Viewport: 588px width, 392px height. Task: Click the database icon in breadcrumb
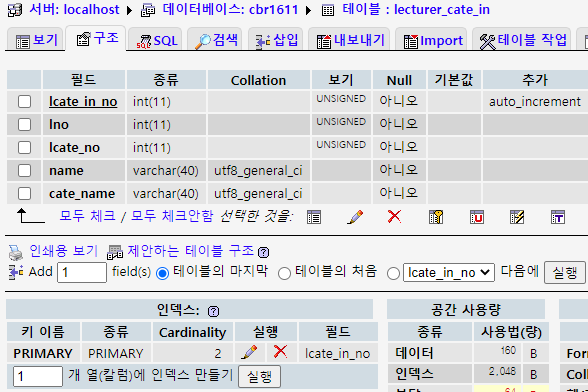coord(148,10)
